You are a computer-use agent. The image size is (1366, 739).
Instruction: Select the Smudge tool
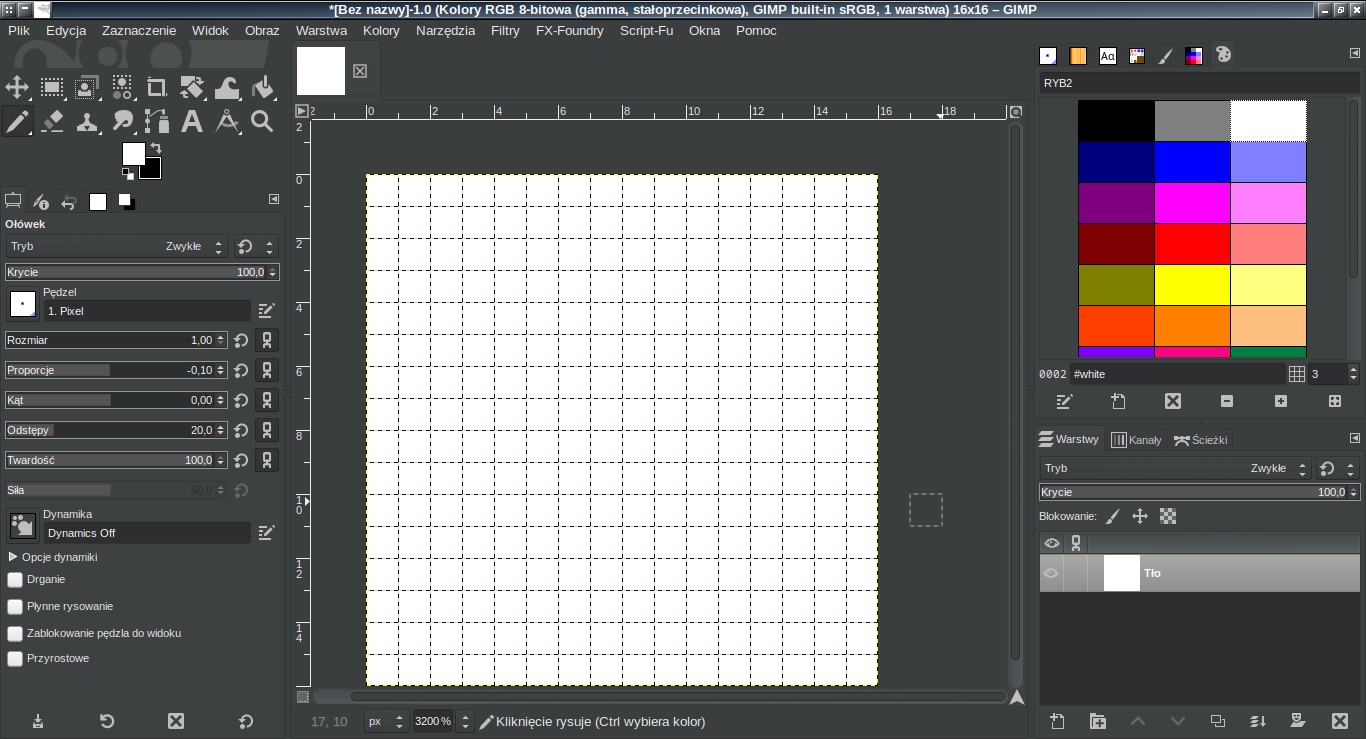[122, 122]
